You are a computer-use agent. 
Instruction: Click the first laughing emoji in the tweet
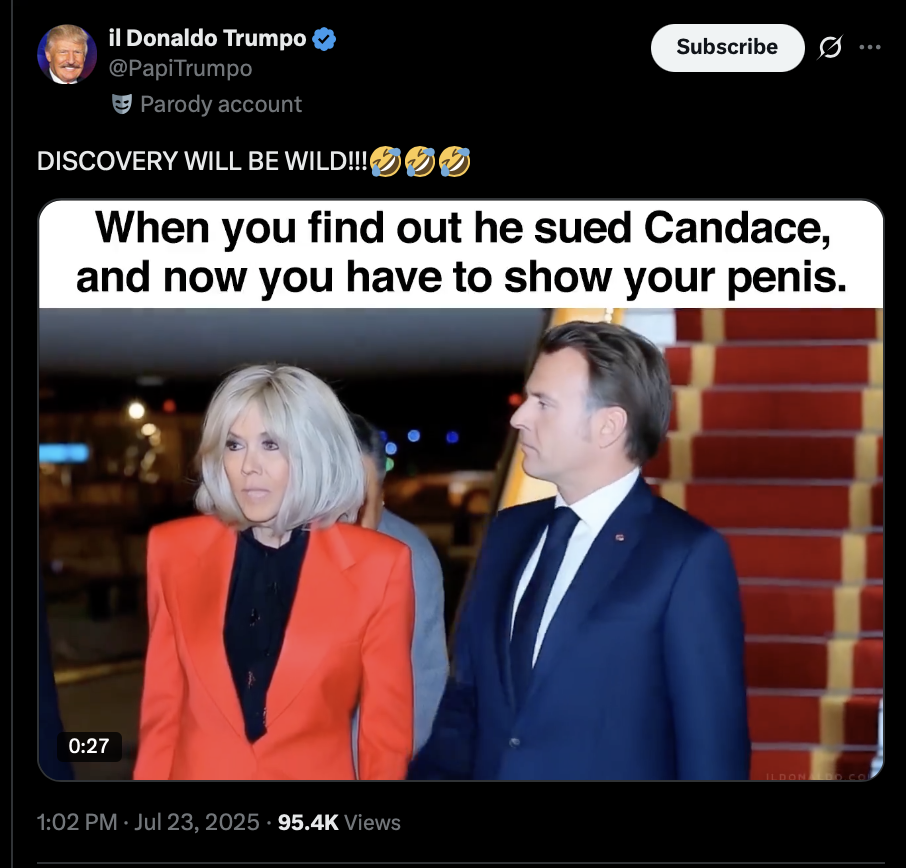385,161
